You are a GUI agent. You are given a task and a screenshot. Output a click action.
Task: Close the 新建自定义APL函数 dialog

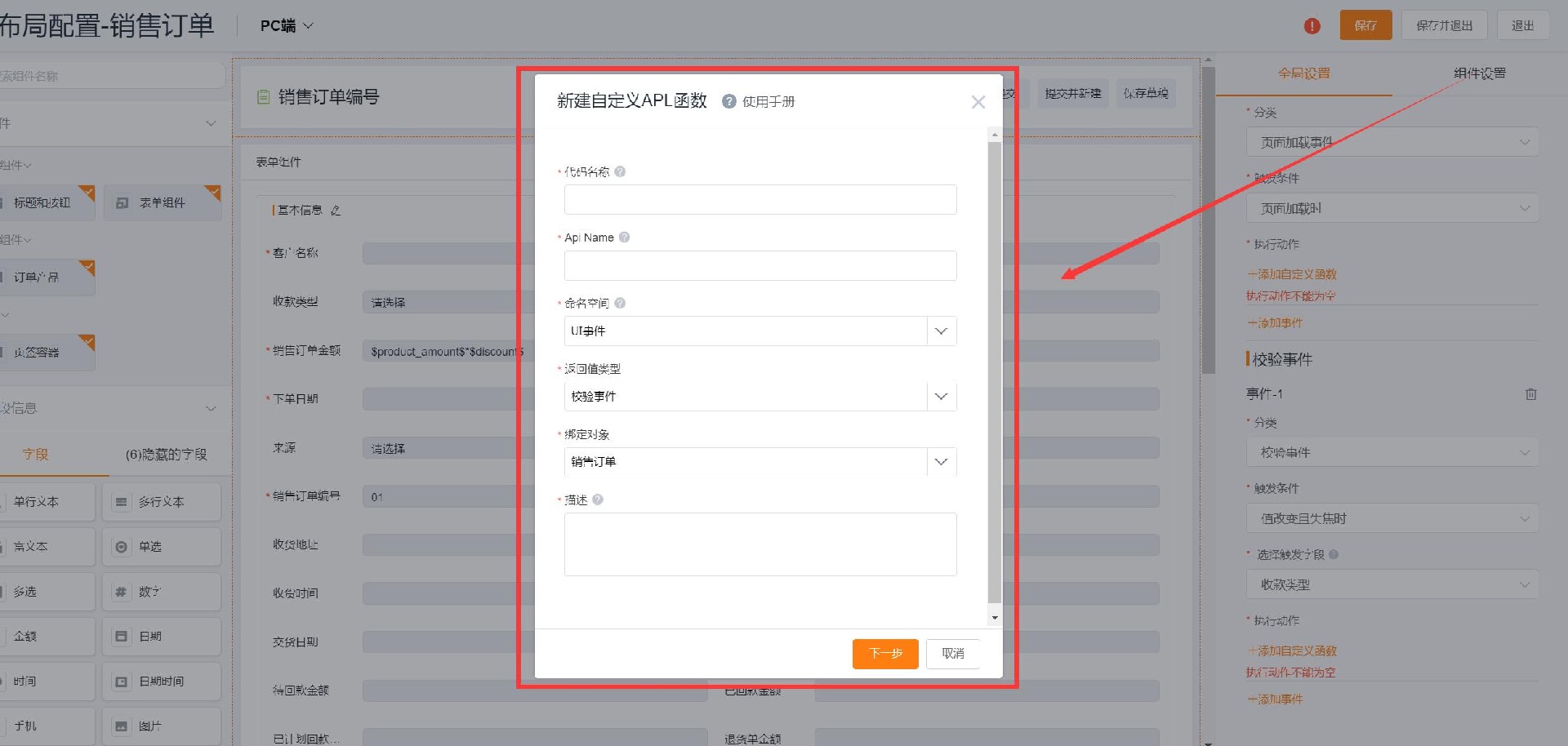pos(978,102)
